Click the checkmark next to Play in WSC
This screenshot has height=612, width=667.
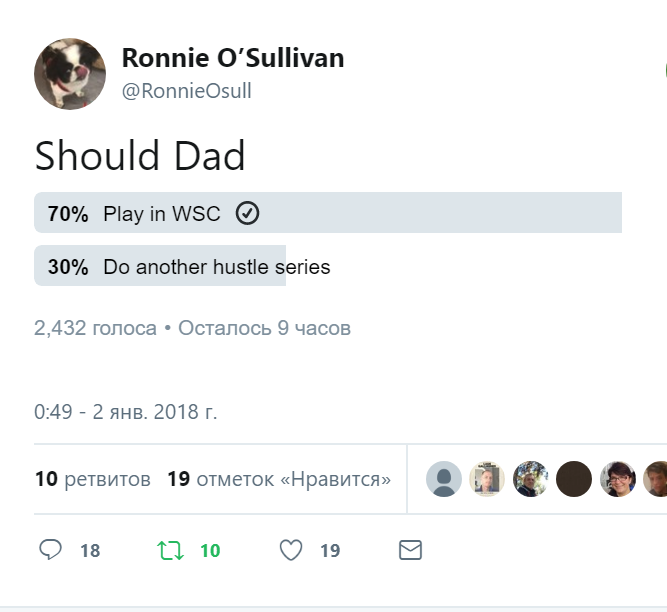[x=247, y=213]
